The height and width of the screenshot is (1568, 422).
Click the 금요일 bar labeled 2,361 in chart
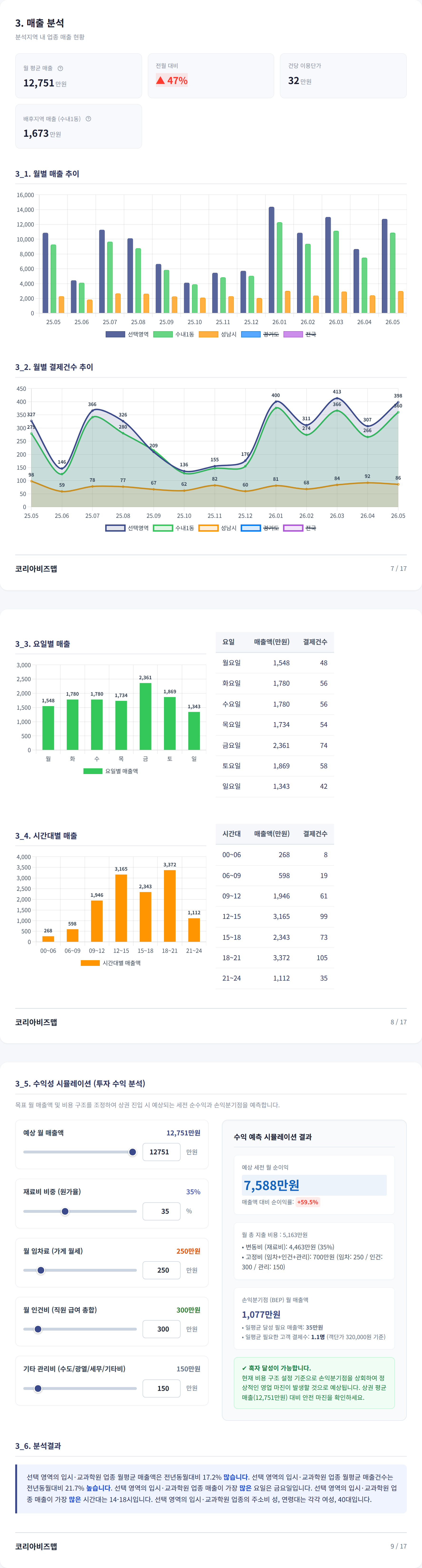pyautogui.click(x=146, y=716)
